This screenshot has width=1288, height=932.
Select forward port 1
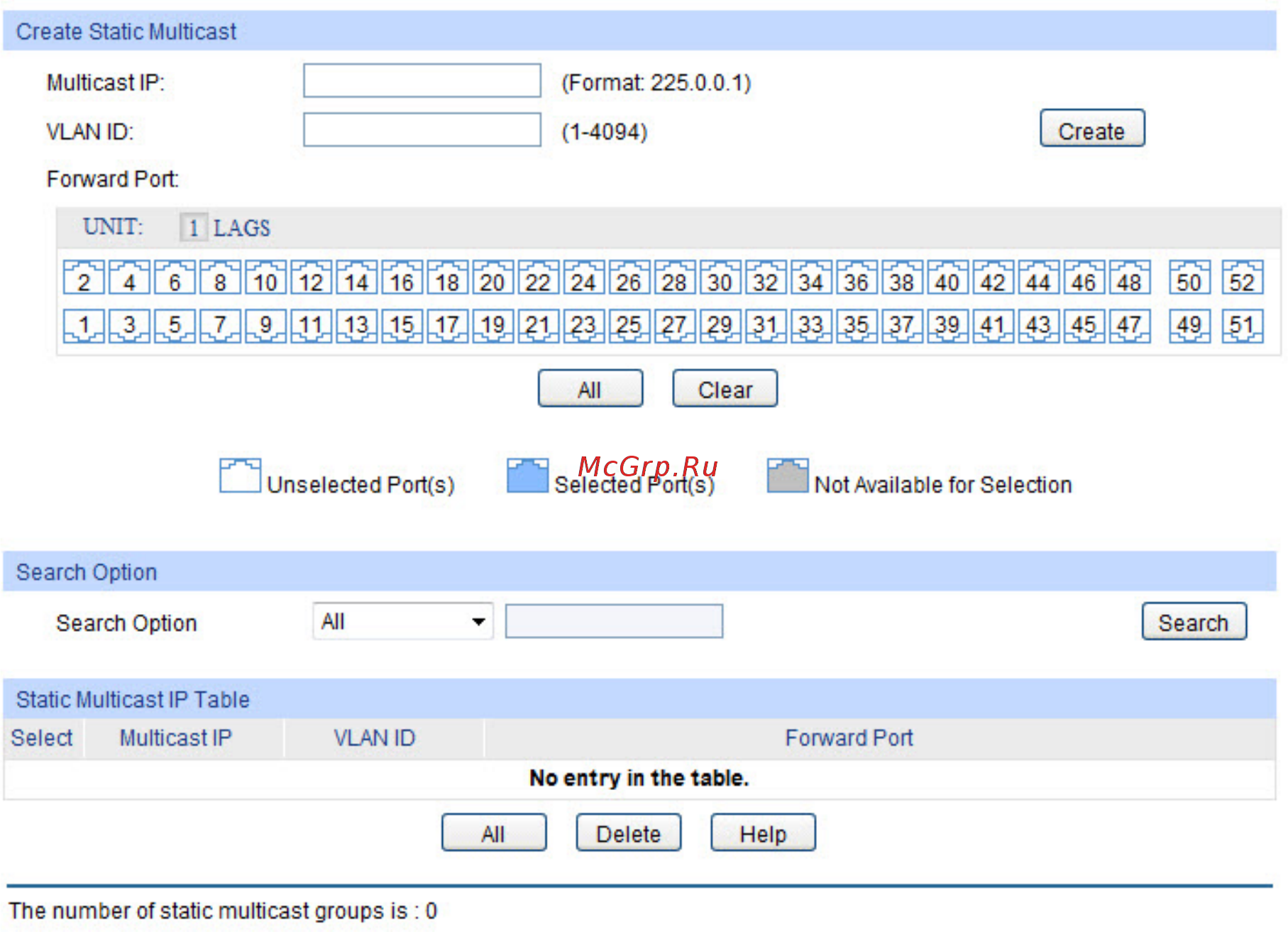click(84, 326)
